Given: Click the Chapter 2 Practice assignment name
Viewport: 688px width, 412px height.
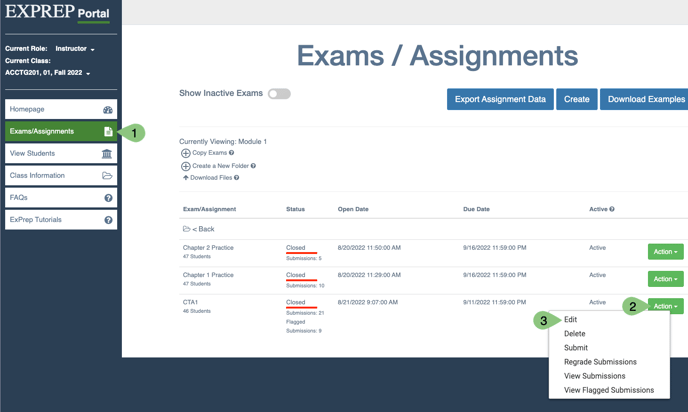Looking at the screenshot, I should pos(208,248).
